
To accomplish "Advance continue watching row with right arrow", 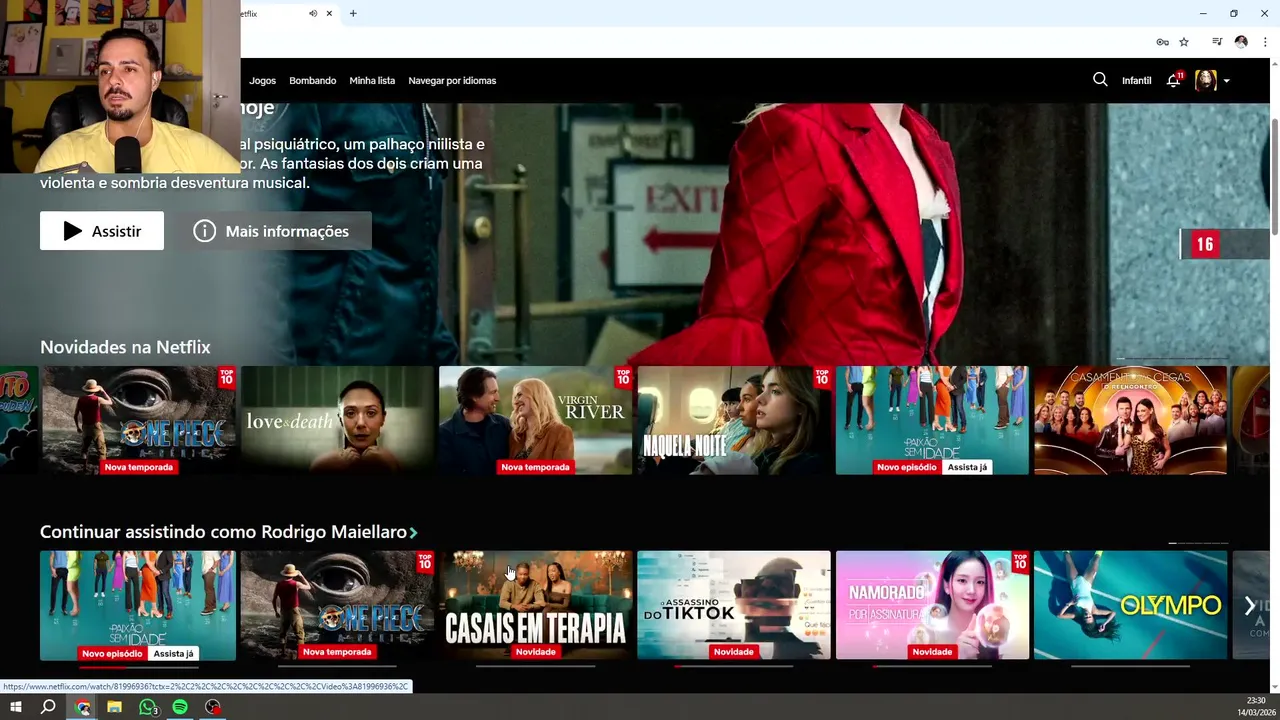I will [1249, 605].
